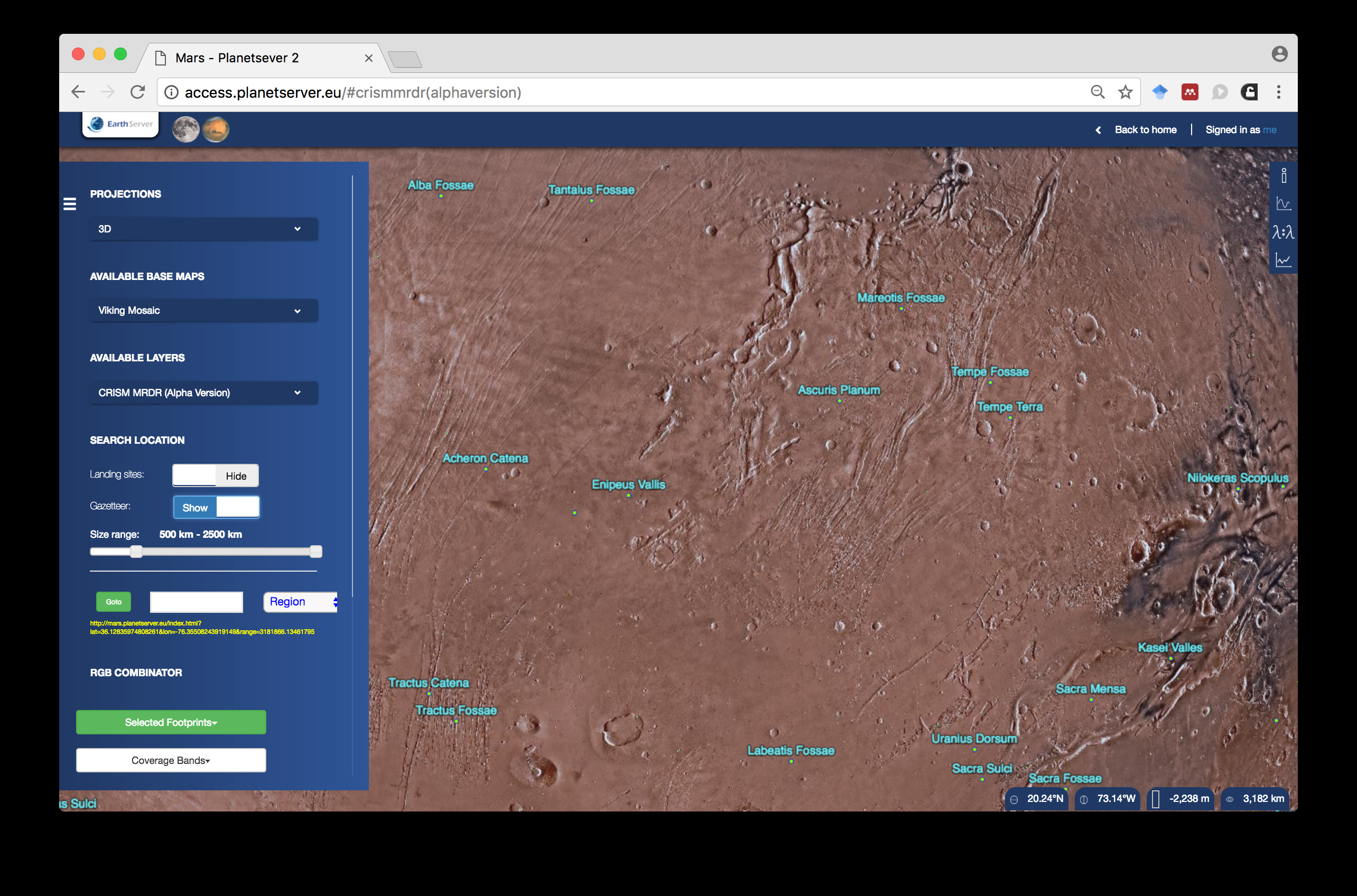This screenshot has width=1357, height=896.
Task: Open the jagged line chart tool
Action: pyautogui.click(x=1283, y=260)
